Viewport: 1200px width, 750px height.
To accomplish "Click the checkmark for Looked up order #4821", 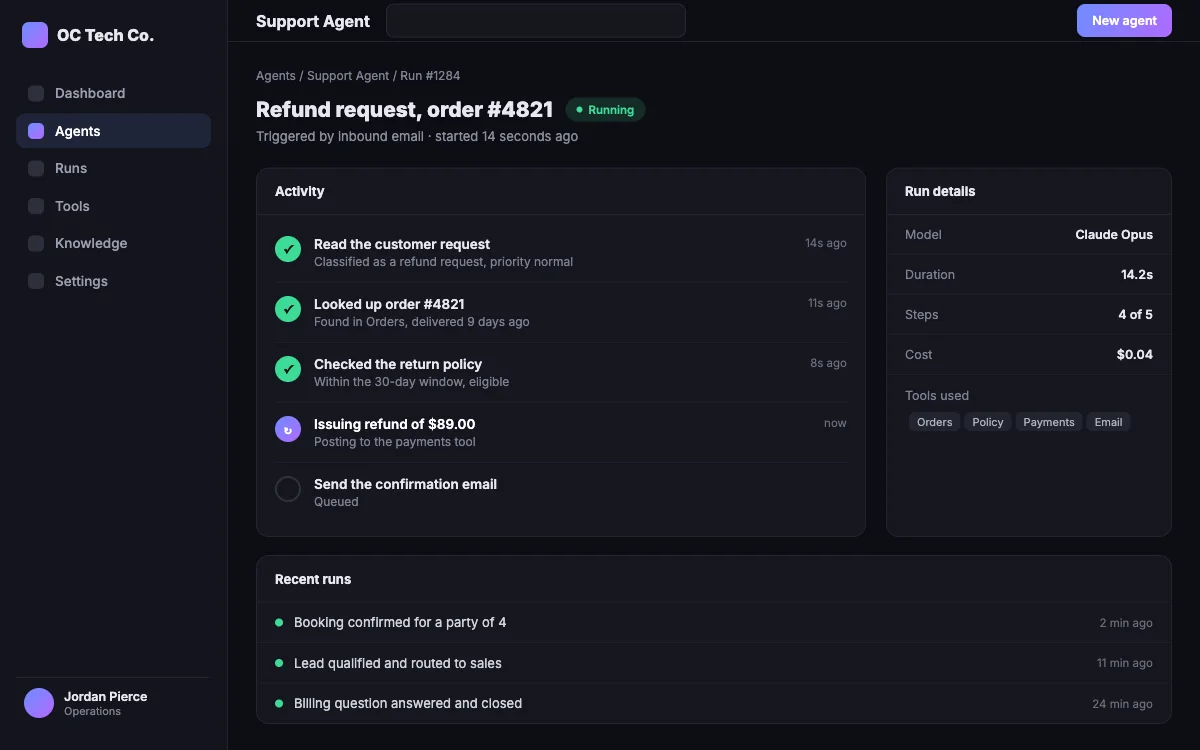I will (x=288, y=309).
